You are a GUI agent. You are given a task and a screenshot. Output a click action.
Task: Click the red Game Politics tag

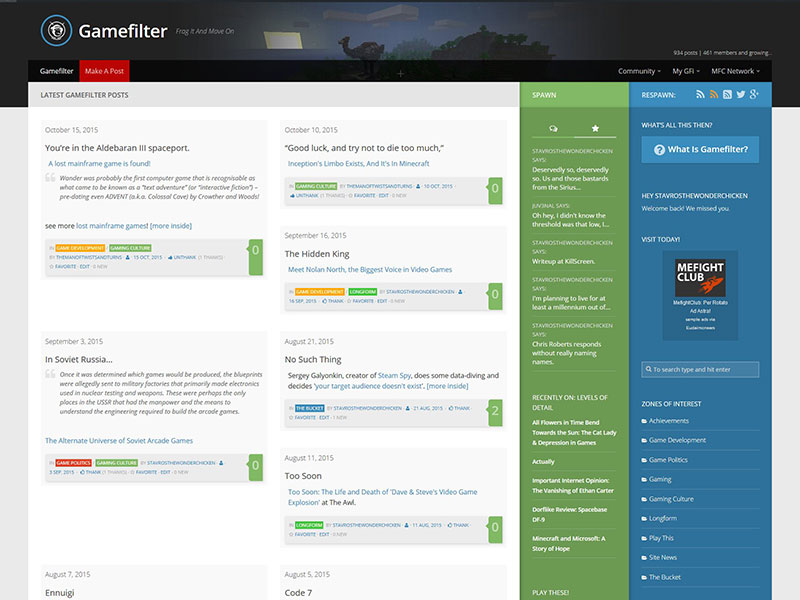click(x=73, y=463)
